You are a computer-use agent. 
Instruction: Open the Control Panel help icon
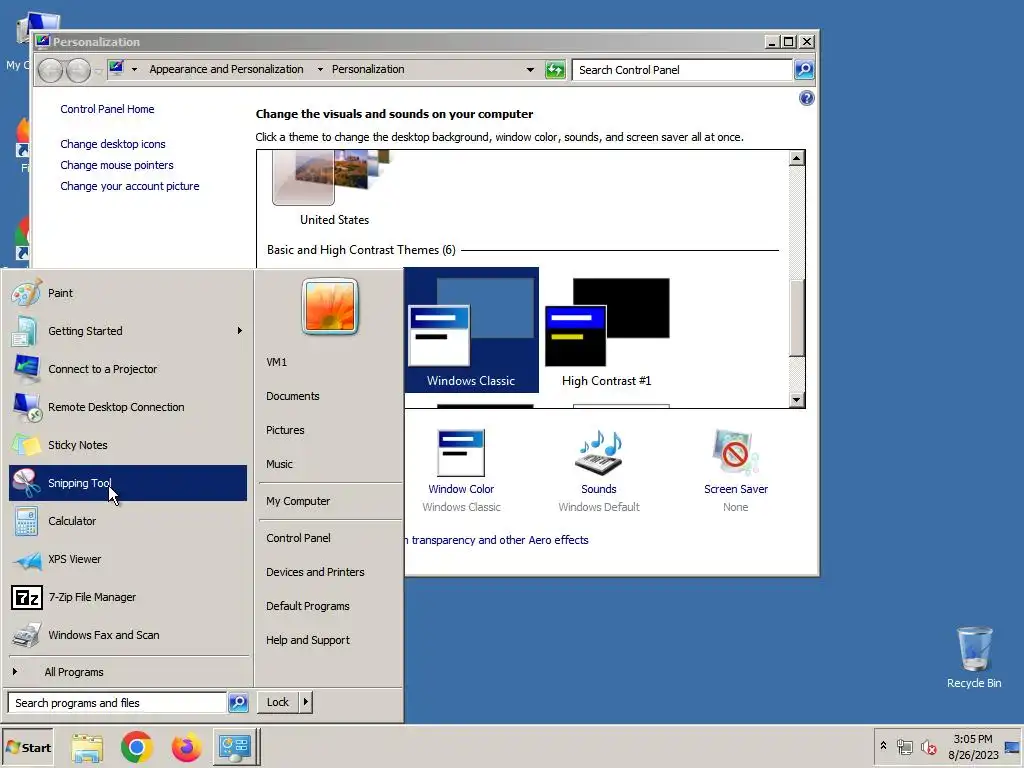807,99
